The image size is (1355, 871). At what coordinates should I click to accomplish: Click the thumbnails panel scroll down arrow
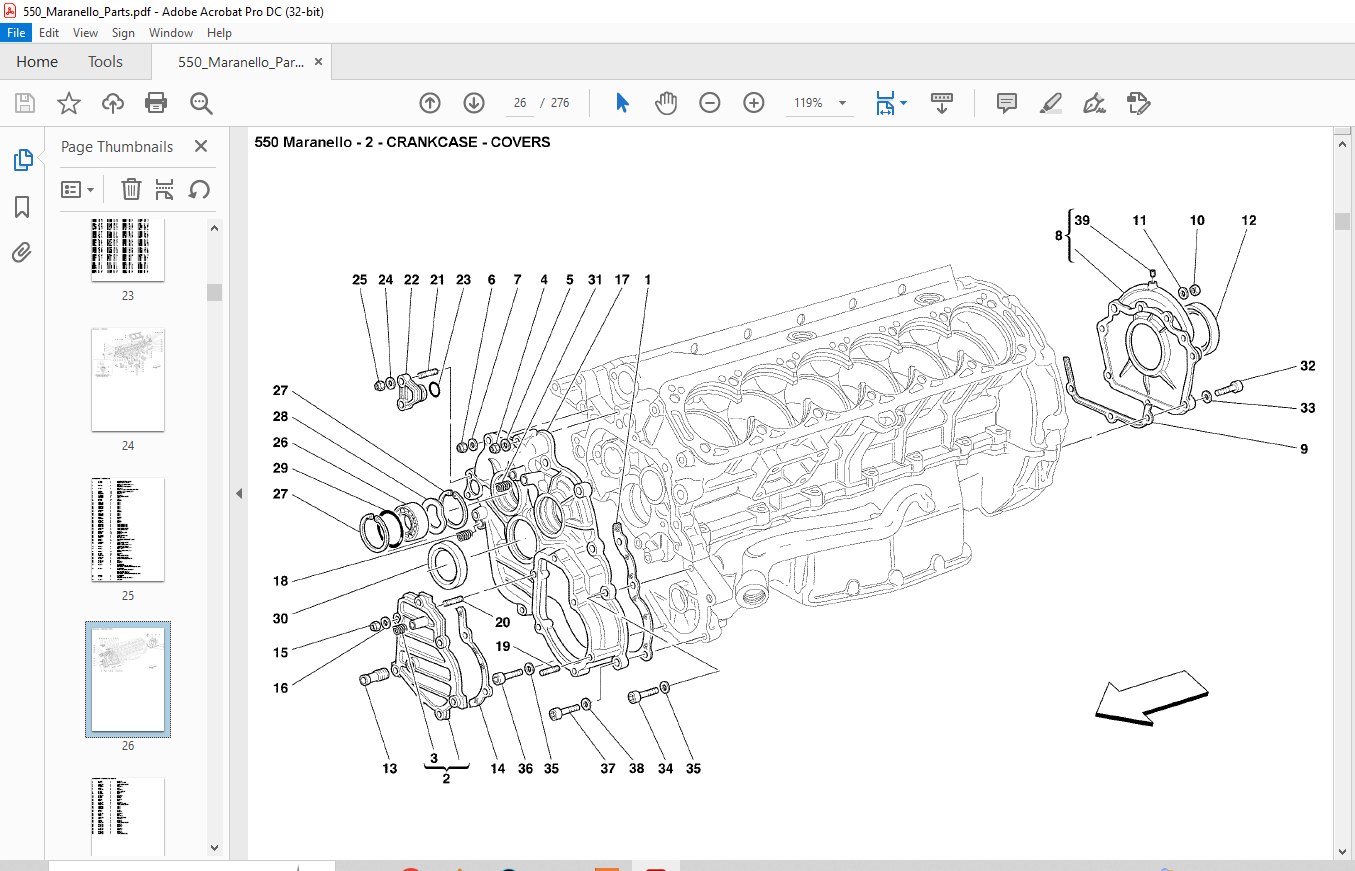(214, 848)
